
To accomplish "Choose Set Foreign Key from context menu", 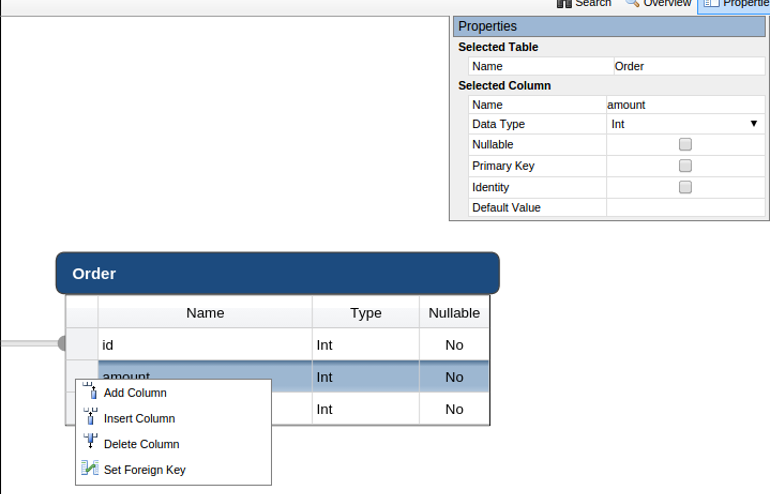I will pos(173,469).
